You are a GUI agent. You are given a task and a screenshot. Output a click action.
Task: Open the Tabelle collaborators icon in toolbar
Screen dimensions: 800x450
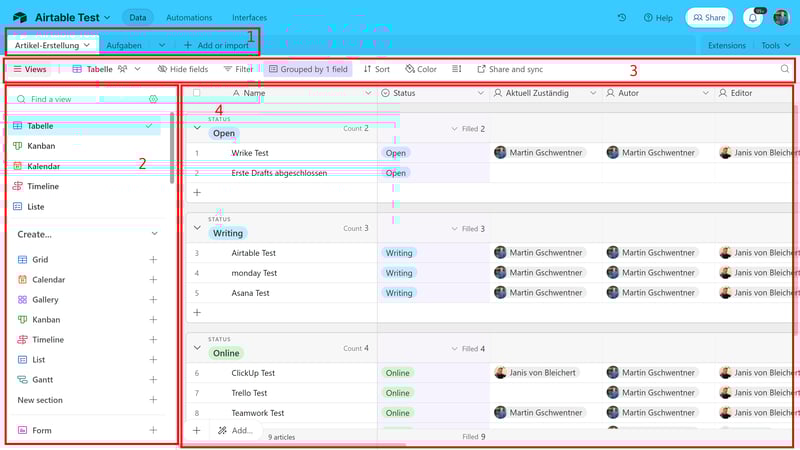pos(122,69)
